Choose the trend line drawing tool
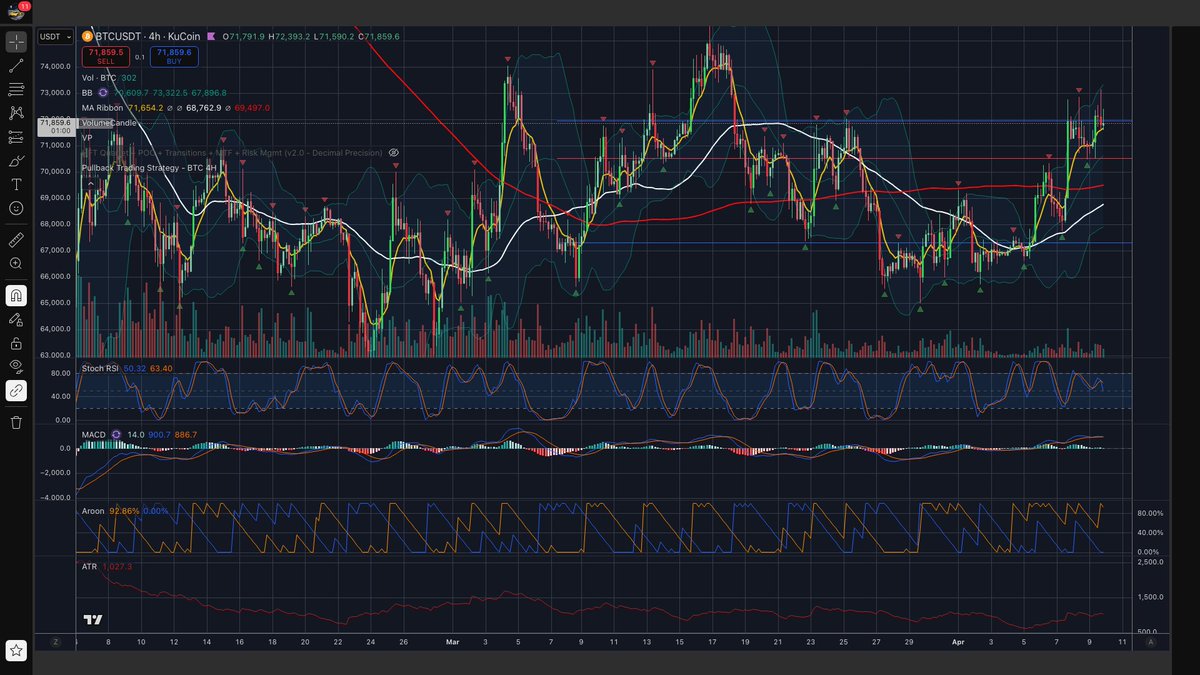 [x=16, y=66]
